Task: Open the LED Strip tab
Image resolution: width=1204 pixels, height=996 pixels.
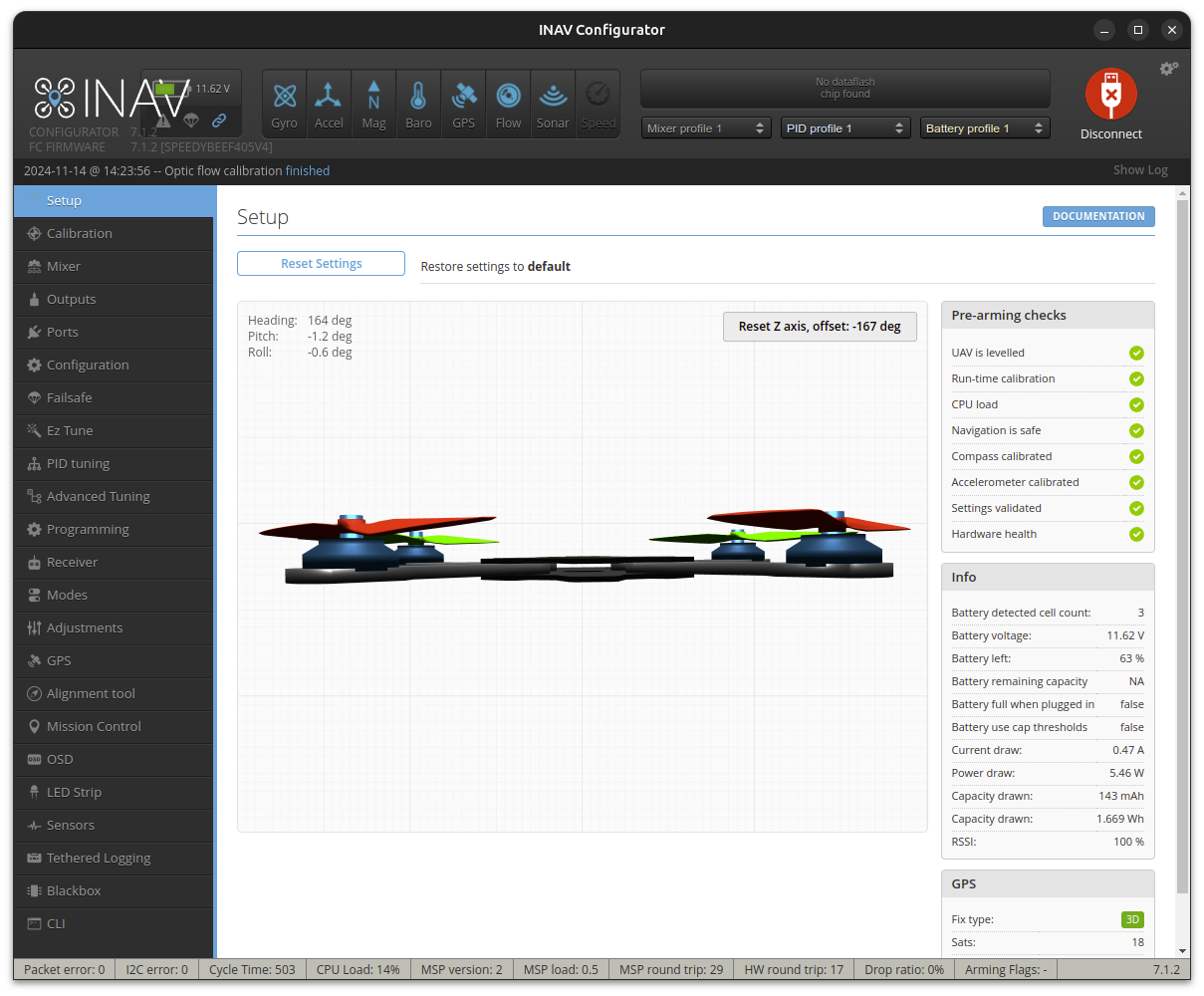Action: click(114, 792)
